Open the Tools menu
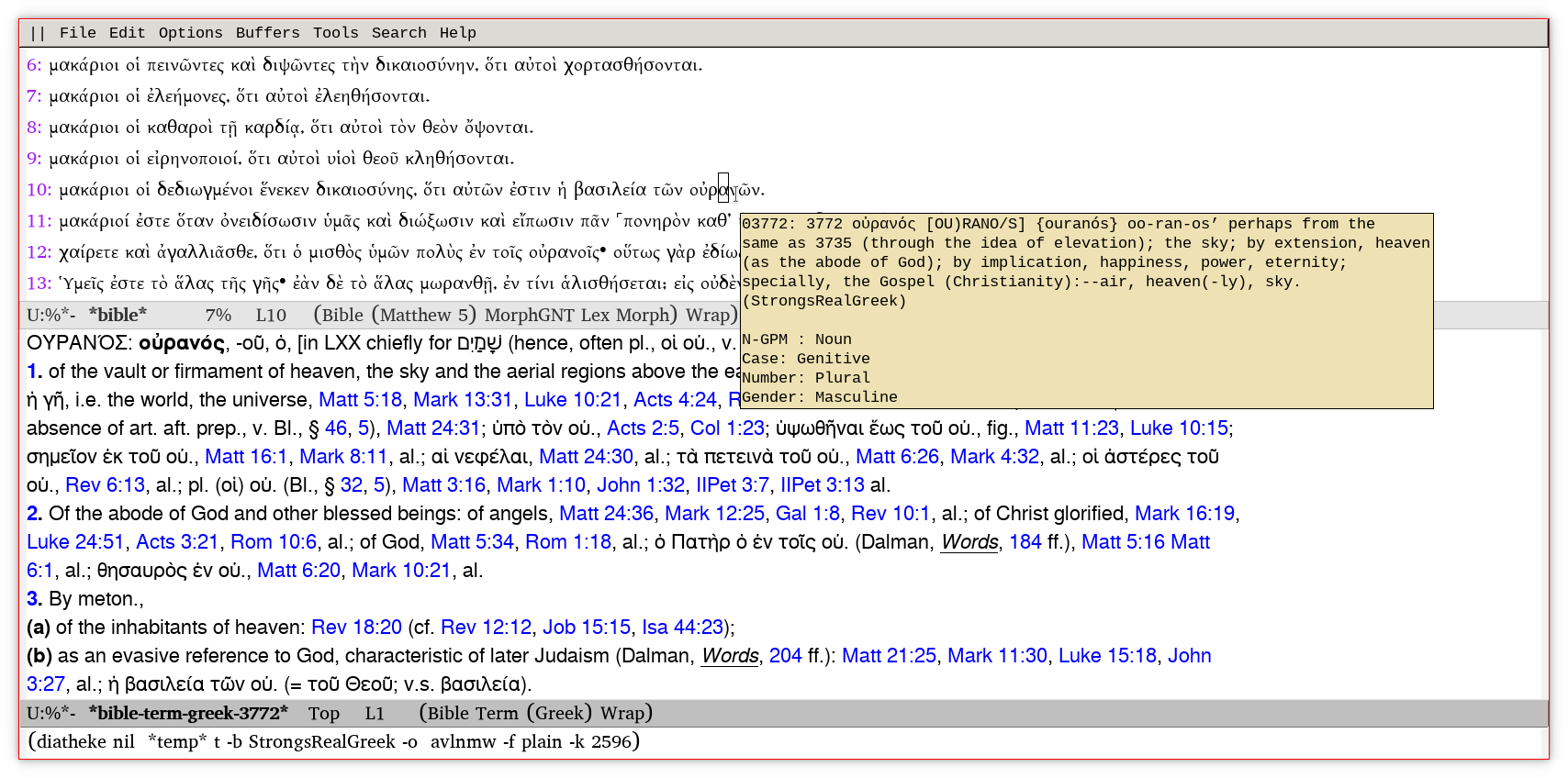The height and width of the screenshot is (778, 1568). point(335,33)
